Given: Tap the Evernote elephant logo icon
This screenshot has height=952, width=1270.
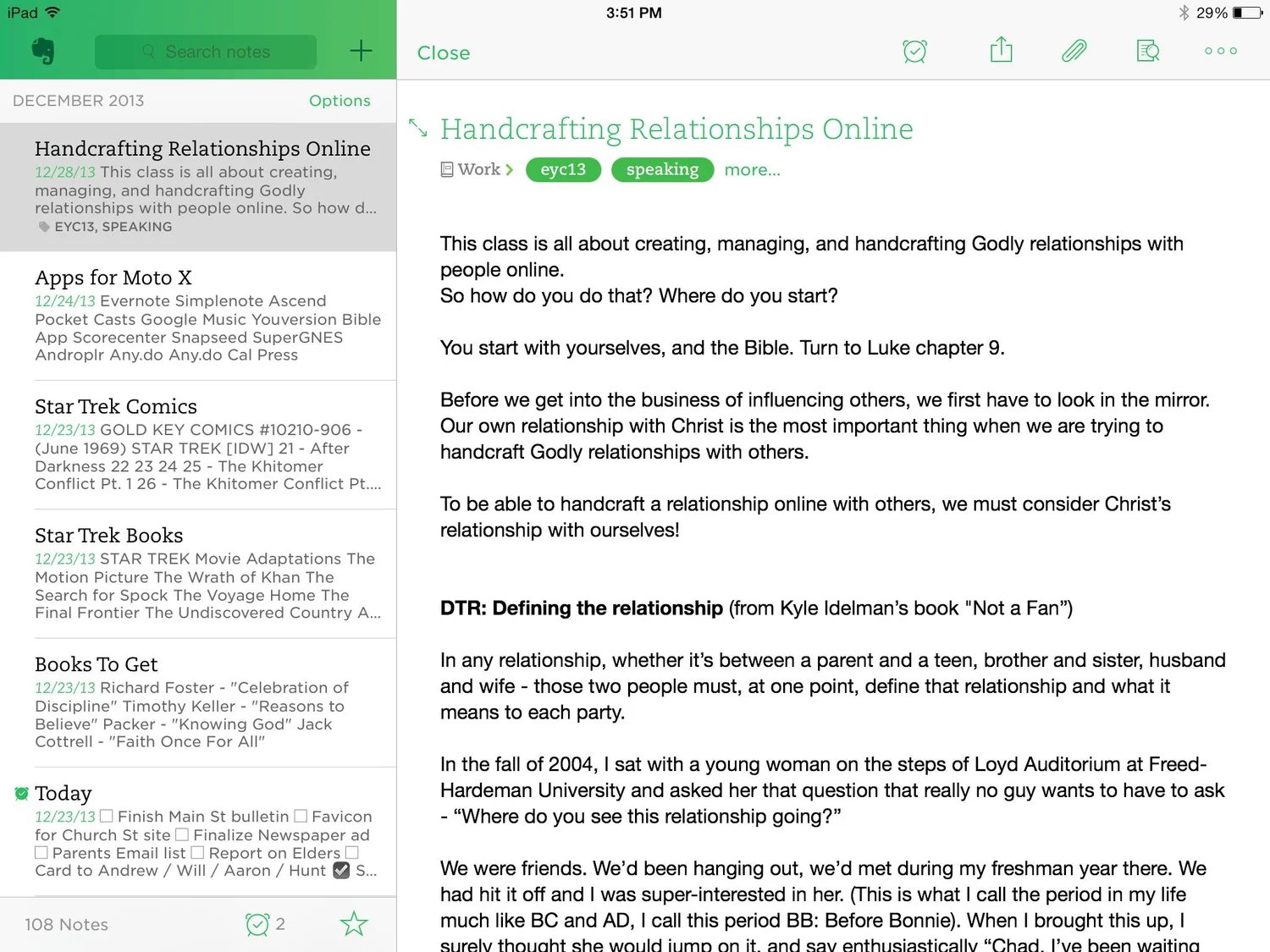Looking at the screenshot, I should pos(43,52).
